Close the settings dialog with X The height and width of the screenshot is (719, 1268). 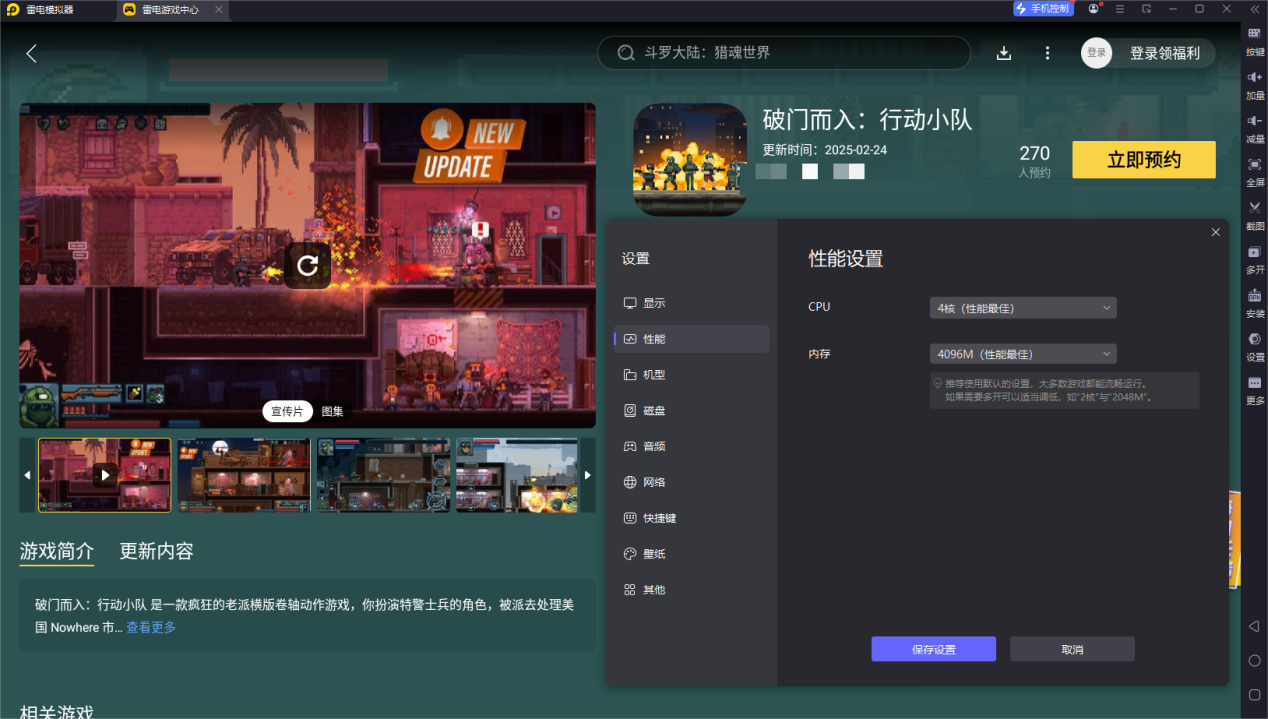[1215, 232]
